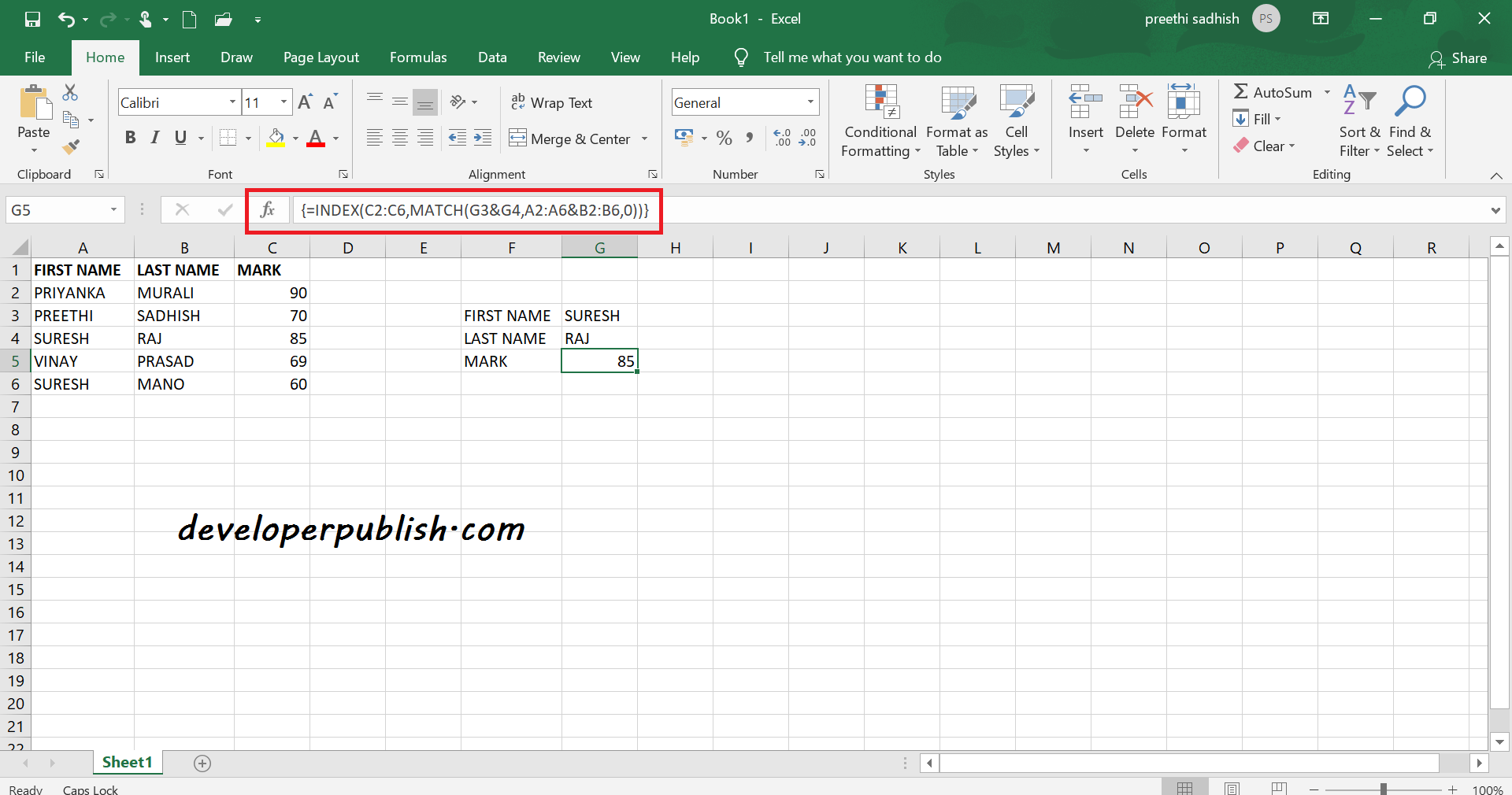Open the Font dropdown

tap(231, 102)
